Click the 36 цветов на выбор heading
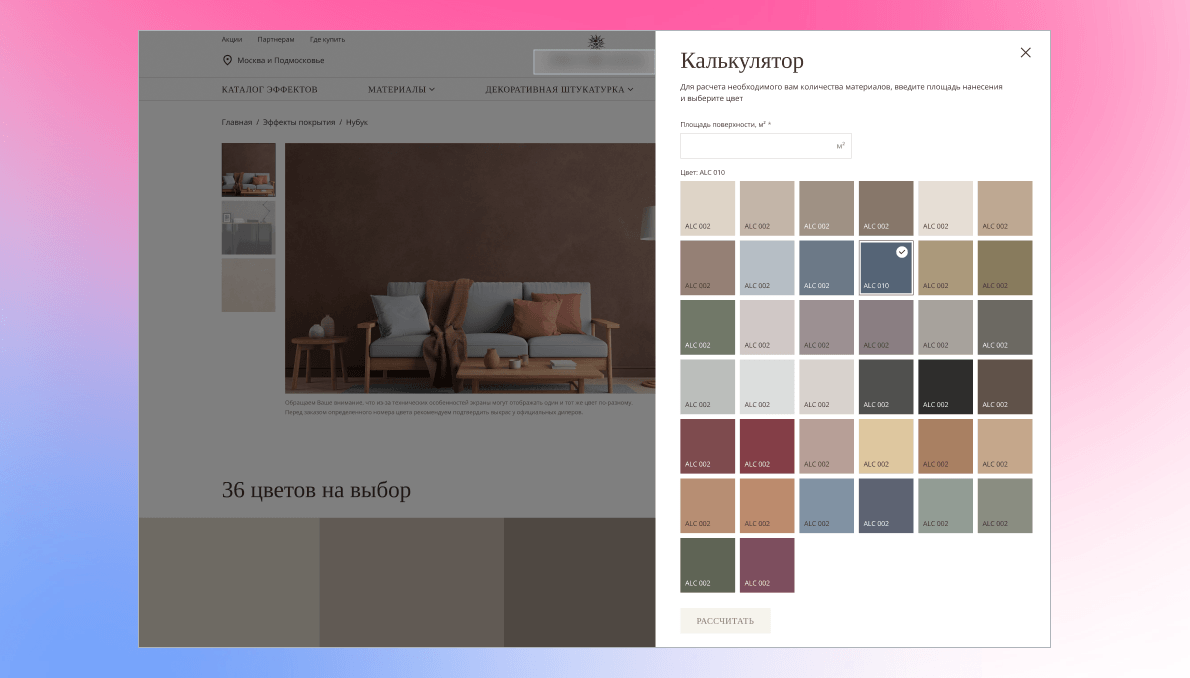The height and width of the screenshot is (678, 1190). 316,490
